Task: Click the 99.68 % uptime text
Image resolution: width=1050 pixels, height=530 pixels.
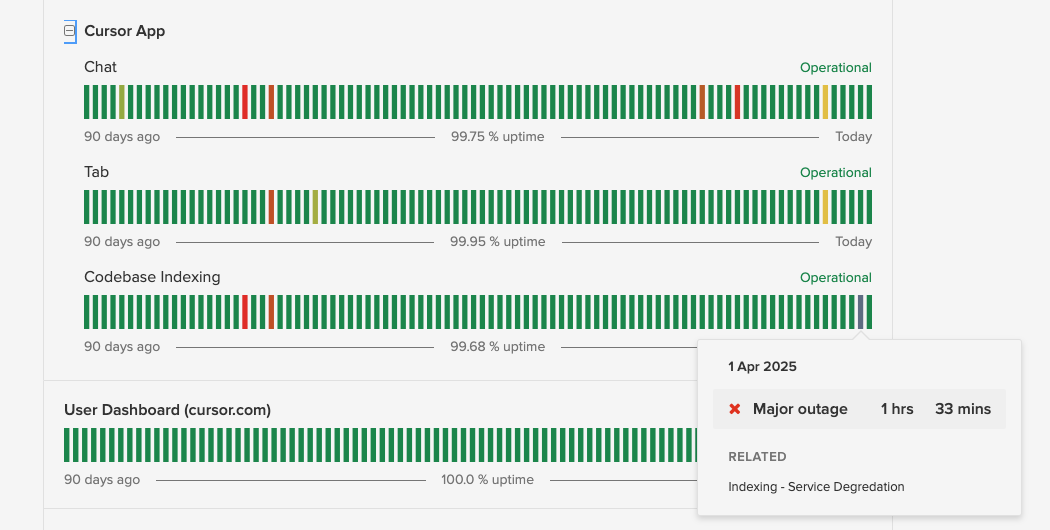Action: click(x=498, y=346)
